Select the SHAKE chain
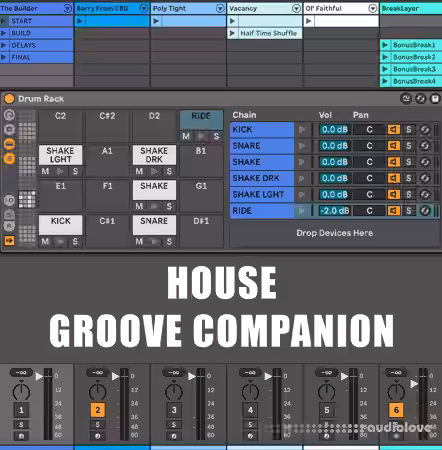This screenshot has height=450, width=442. pyautogui.click(x=262, y=162)
